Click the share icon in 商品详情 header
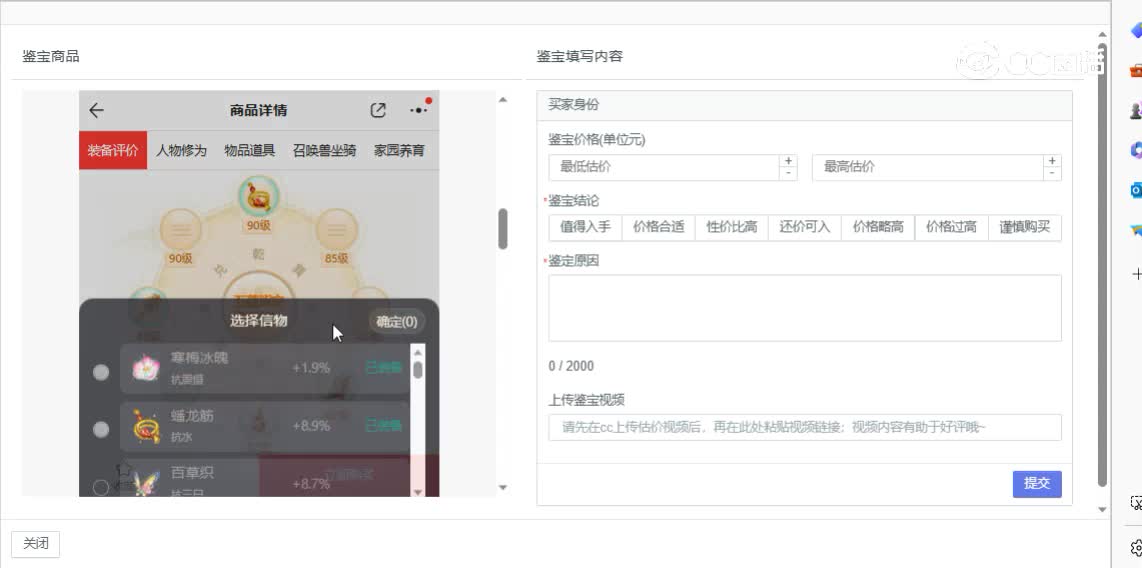This screenshot has height=568, width=1142. [378, 111]
